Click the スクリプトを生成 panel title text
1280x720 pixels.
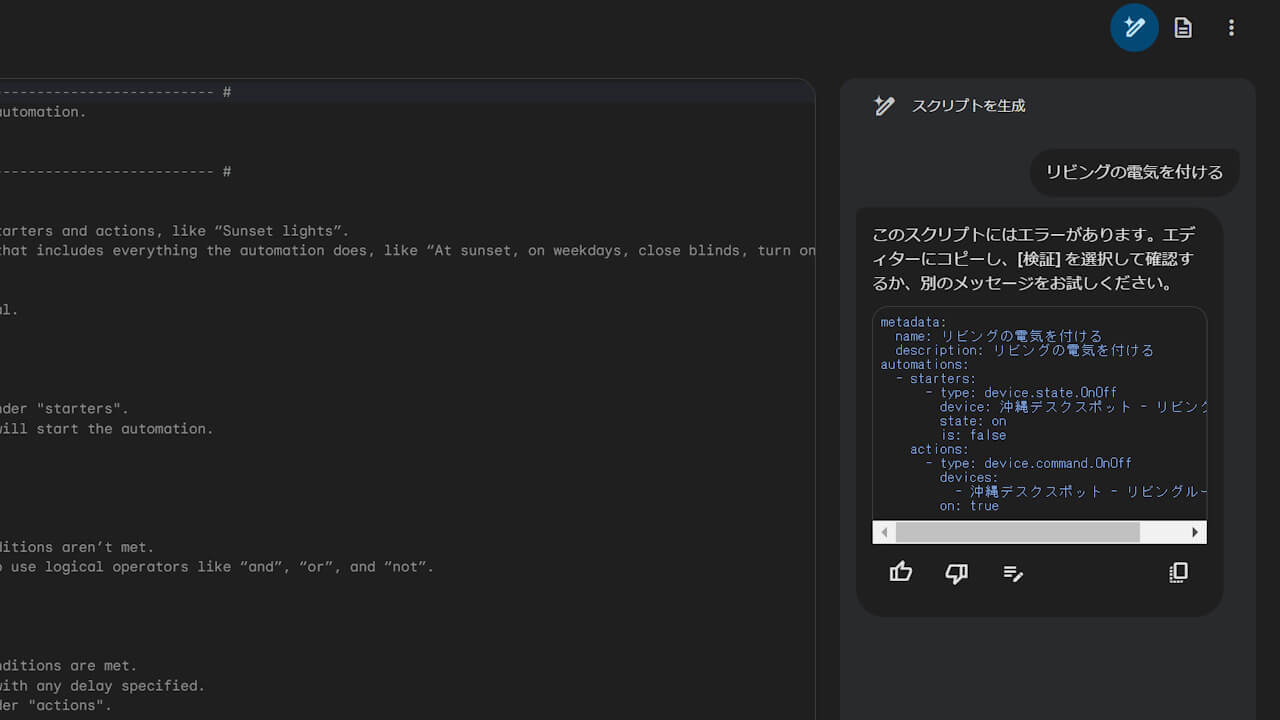968,106
